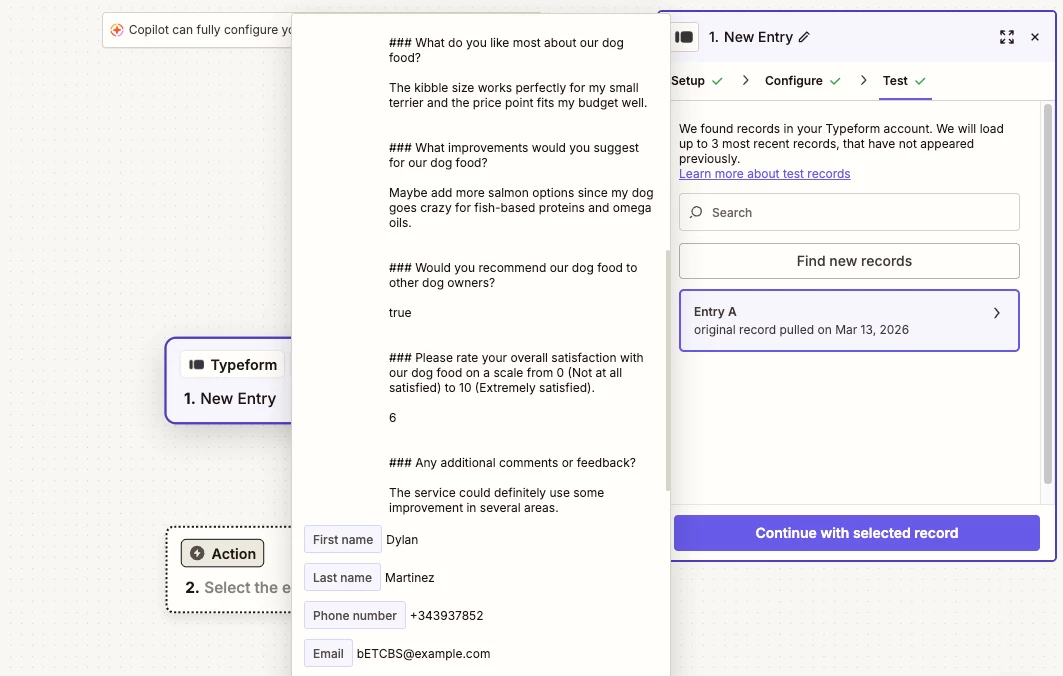The image size is (1063, 676).
Task: Click the magnifier icon in the Search field
Action: pyautogui.click(x=697, y=212)
